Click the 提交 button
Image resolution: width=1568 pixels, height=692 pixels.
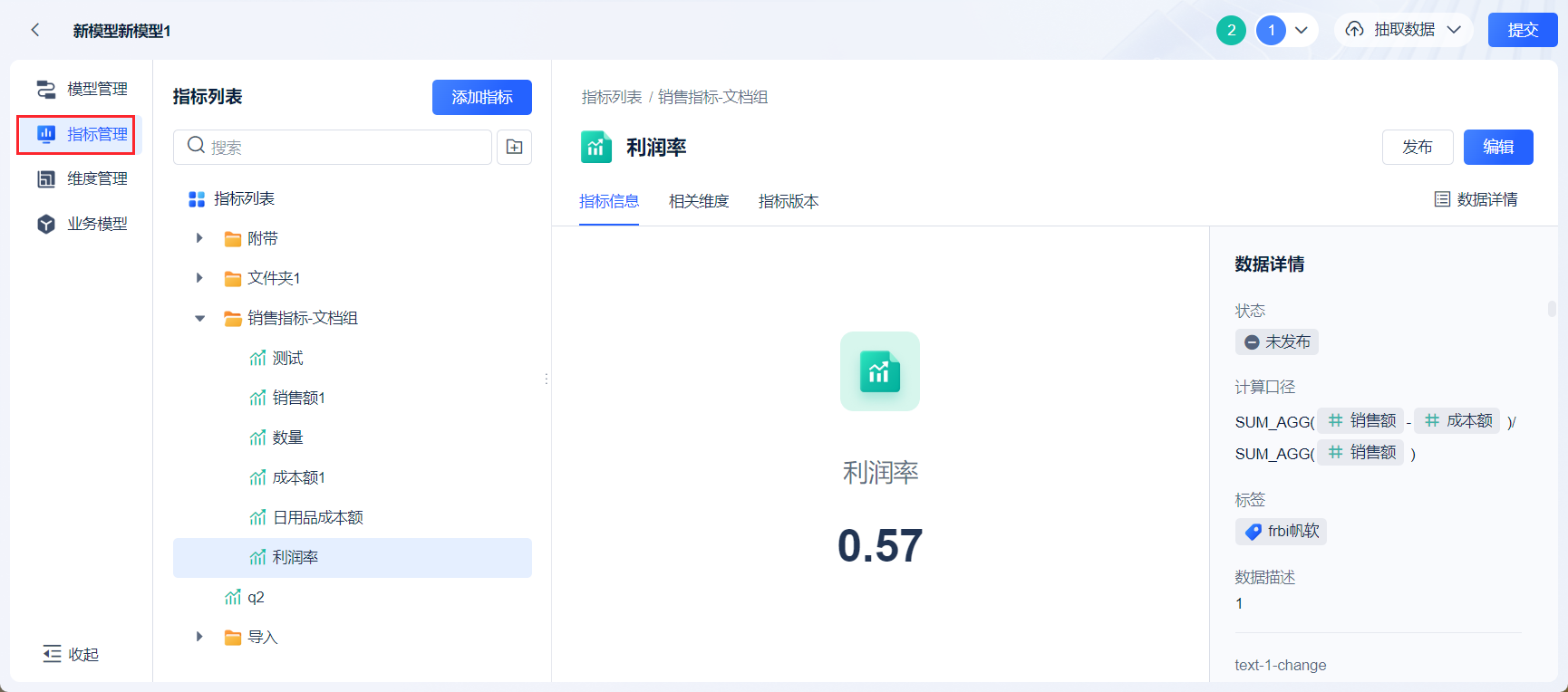point(1523,30)
